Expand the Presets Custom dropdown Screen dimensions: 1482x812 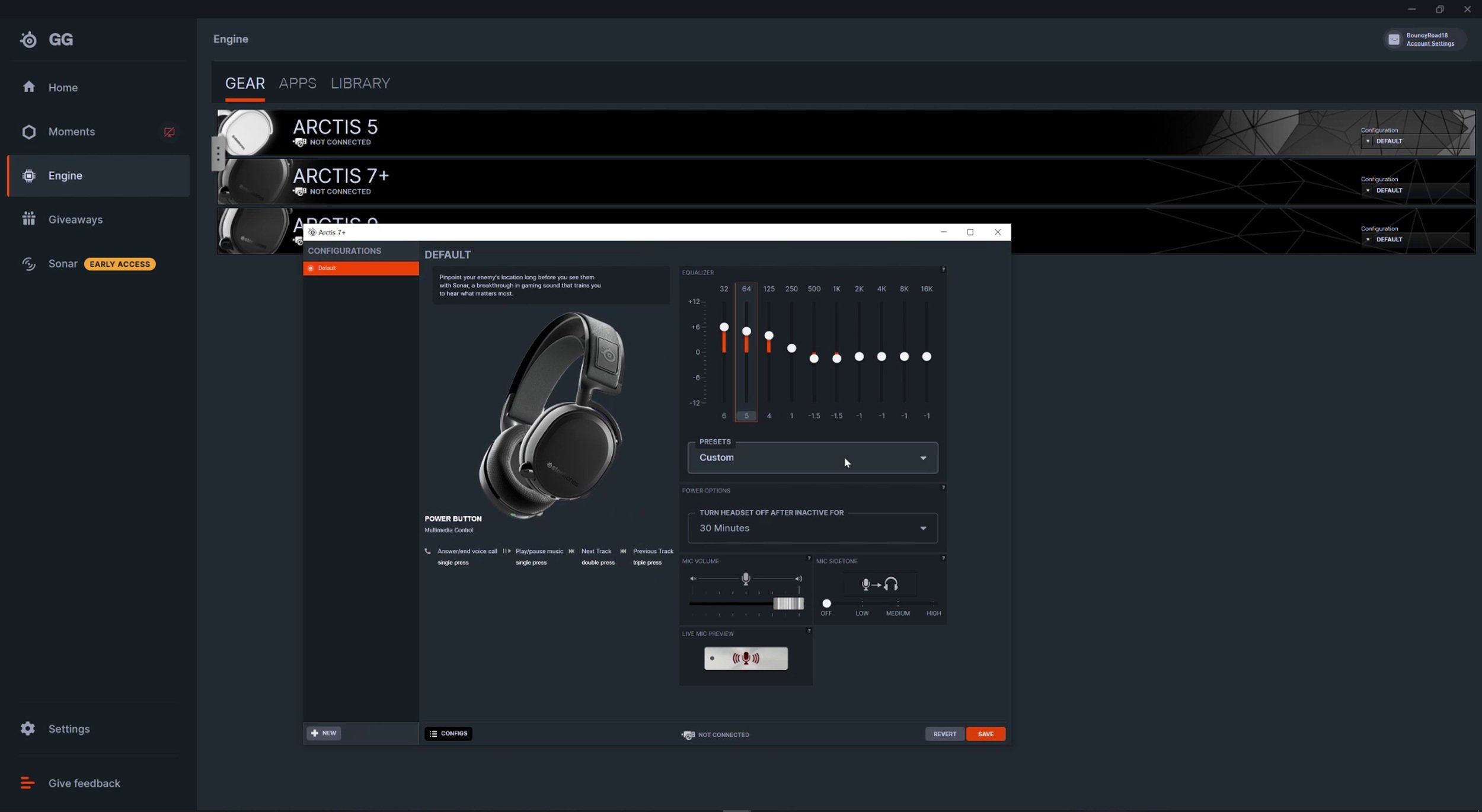pos(812,458)
